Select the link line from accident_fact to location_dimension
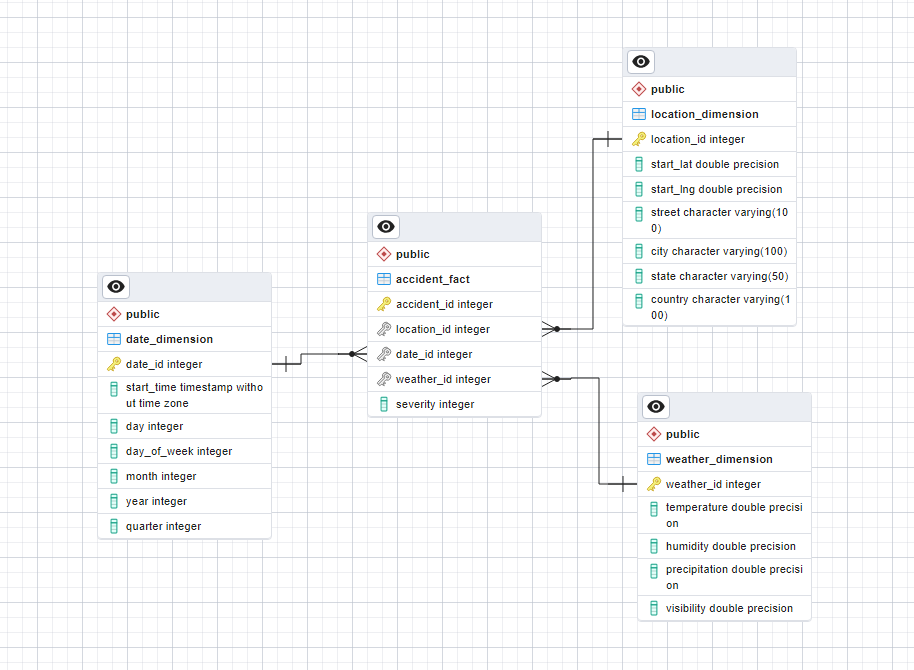 click(593, 233)
